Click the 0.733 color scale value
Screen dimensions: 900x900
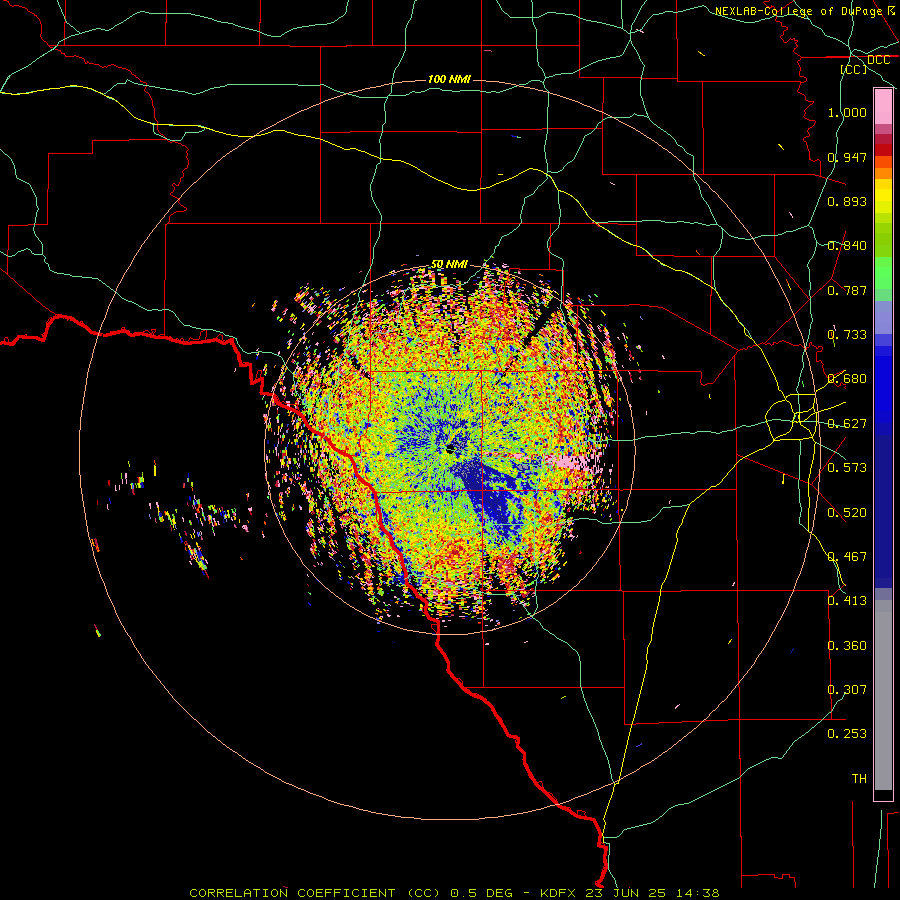coord(847,335)
